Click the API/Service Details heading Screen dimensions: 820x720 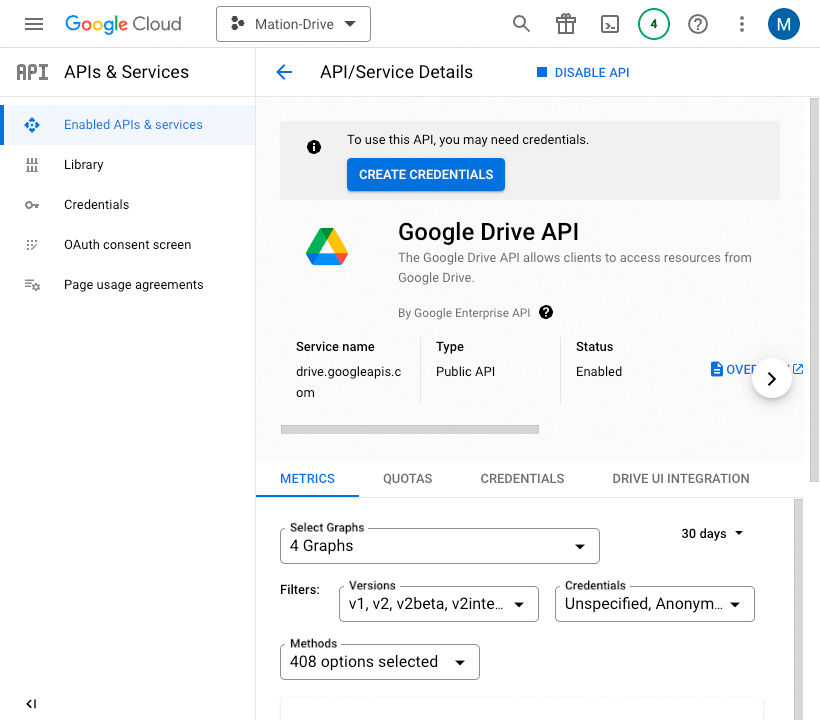tap(396, 72)
